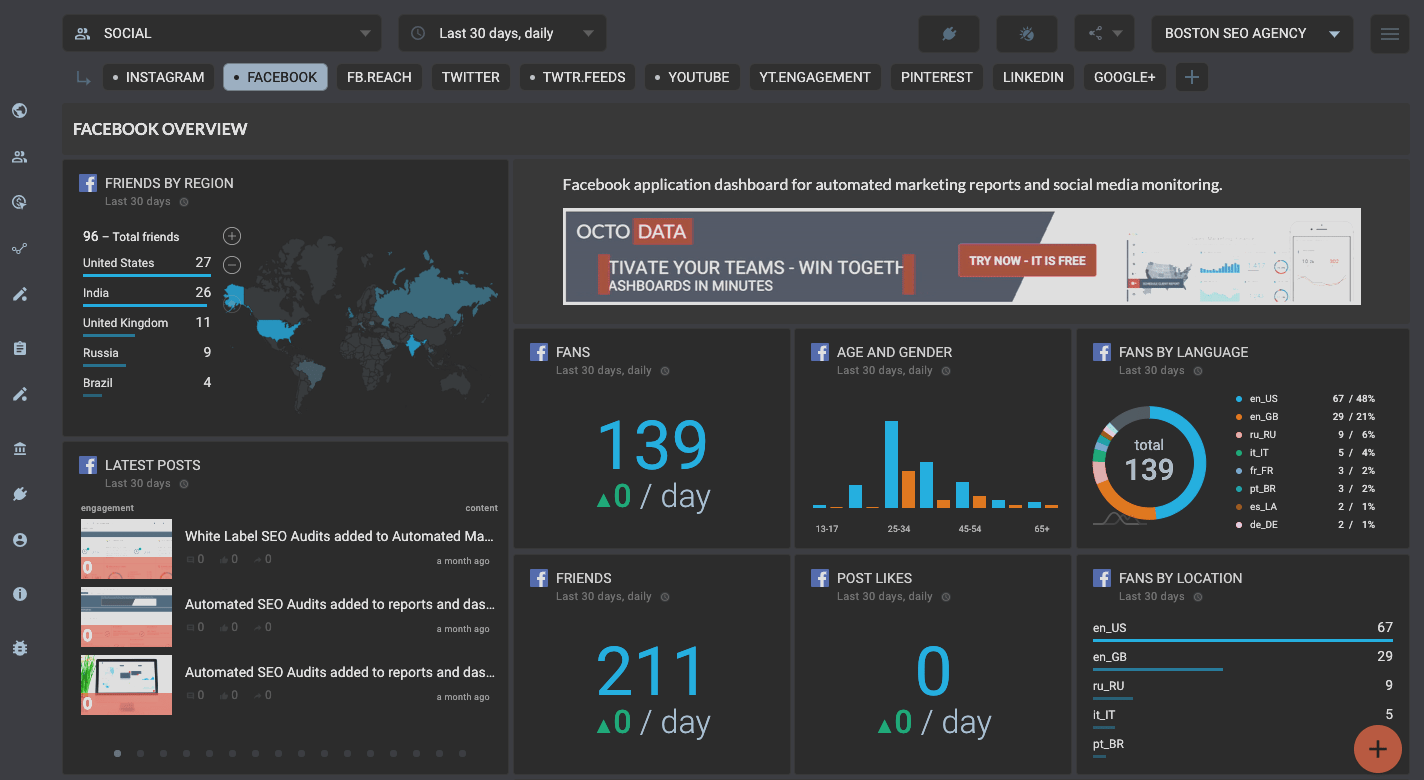Expand the SOCIAL dashboard dropdown

click(x=222, y=33)
